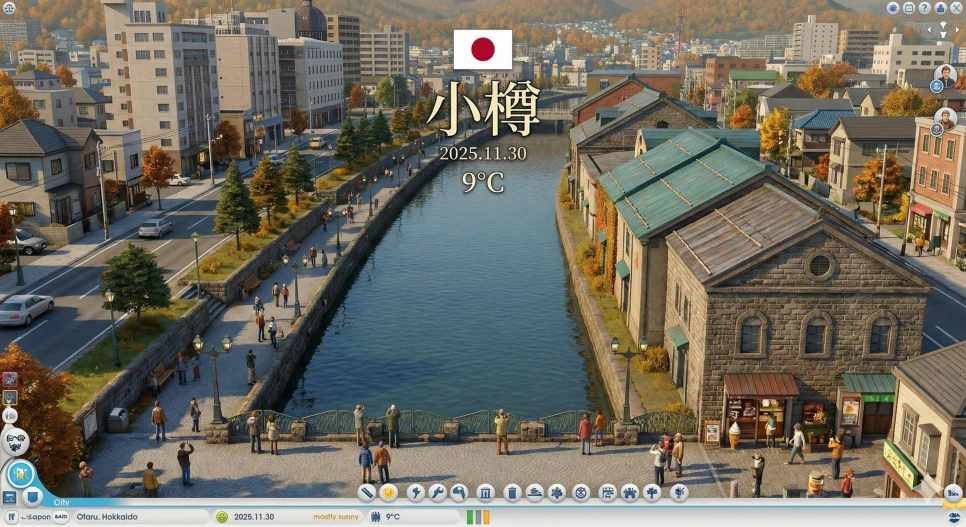Click the 9°C value in status bar
This screenshot has height=527, width=966.
[x=392, y=517]
